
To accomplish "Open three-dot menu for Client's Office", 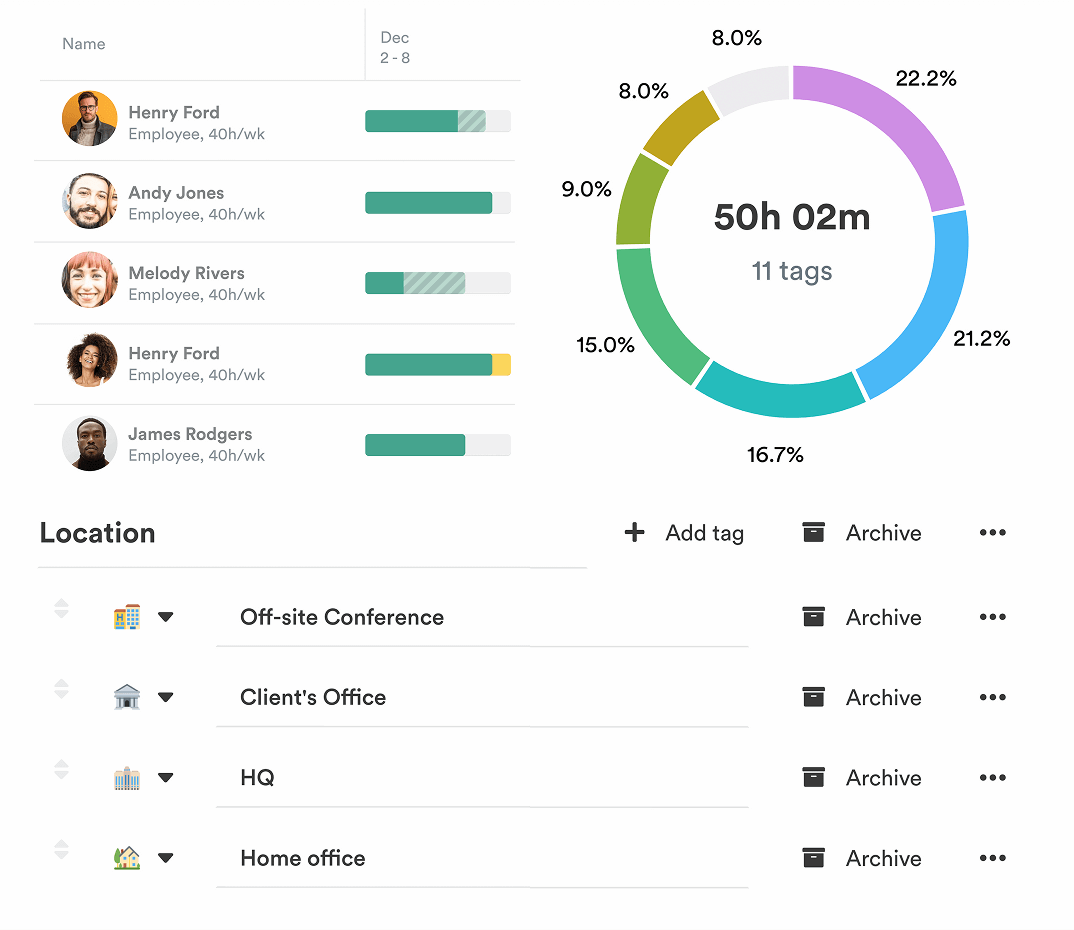I will (x=992, y=698).
